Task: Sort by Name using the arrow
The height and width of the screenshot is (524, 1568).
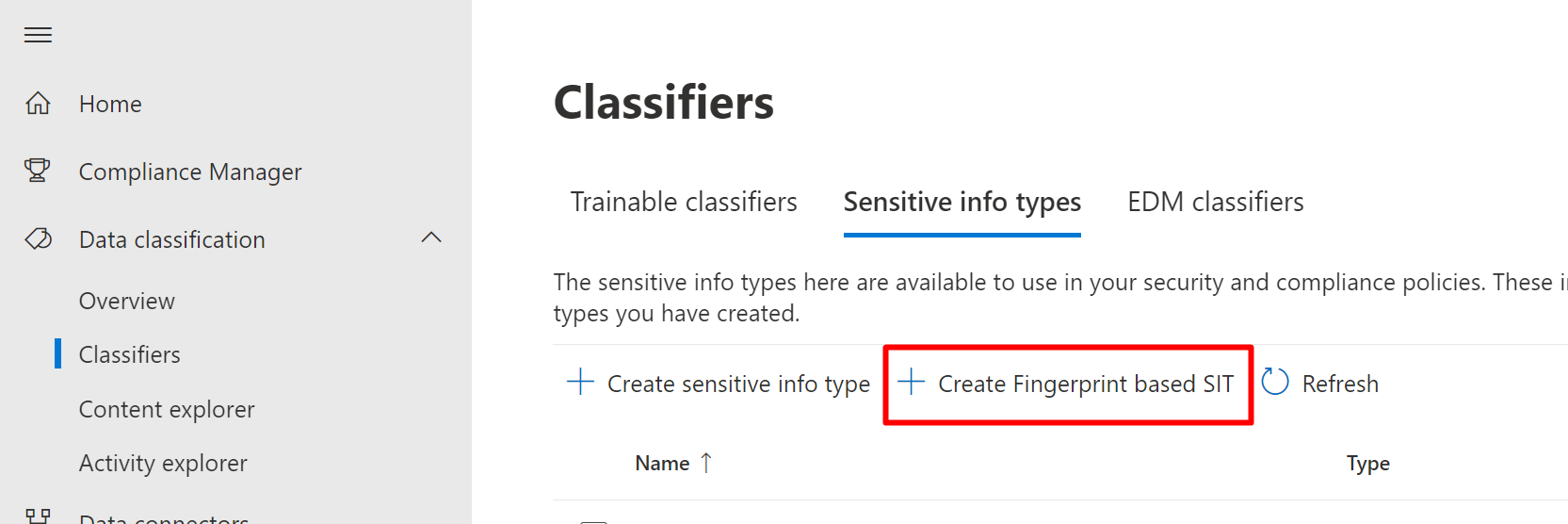Action: [x=706, y=463]
